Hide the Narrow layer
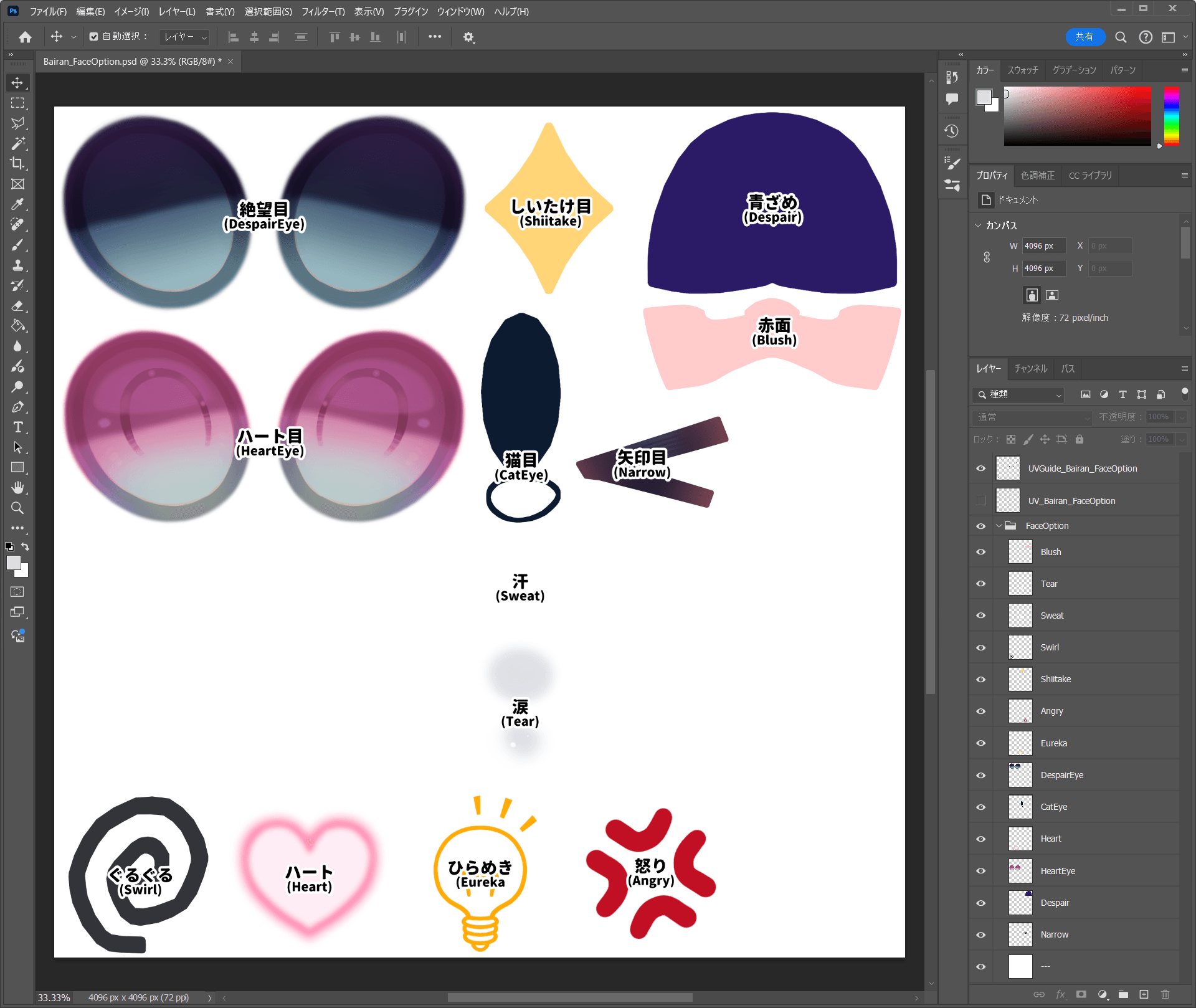This screenshot has width=1196, height=1008. point(981,934)
